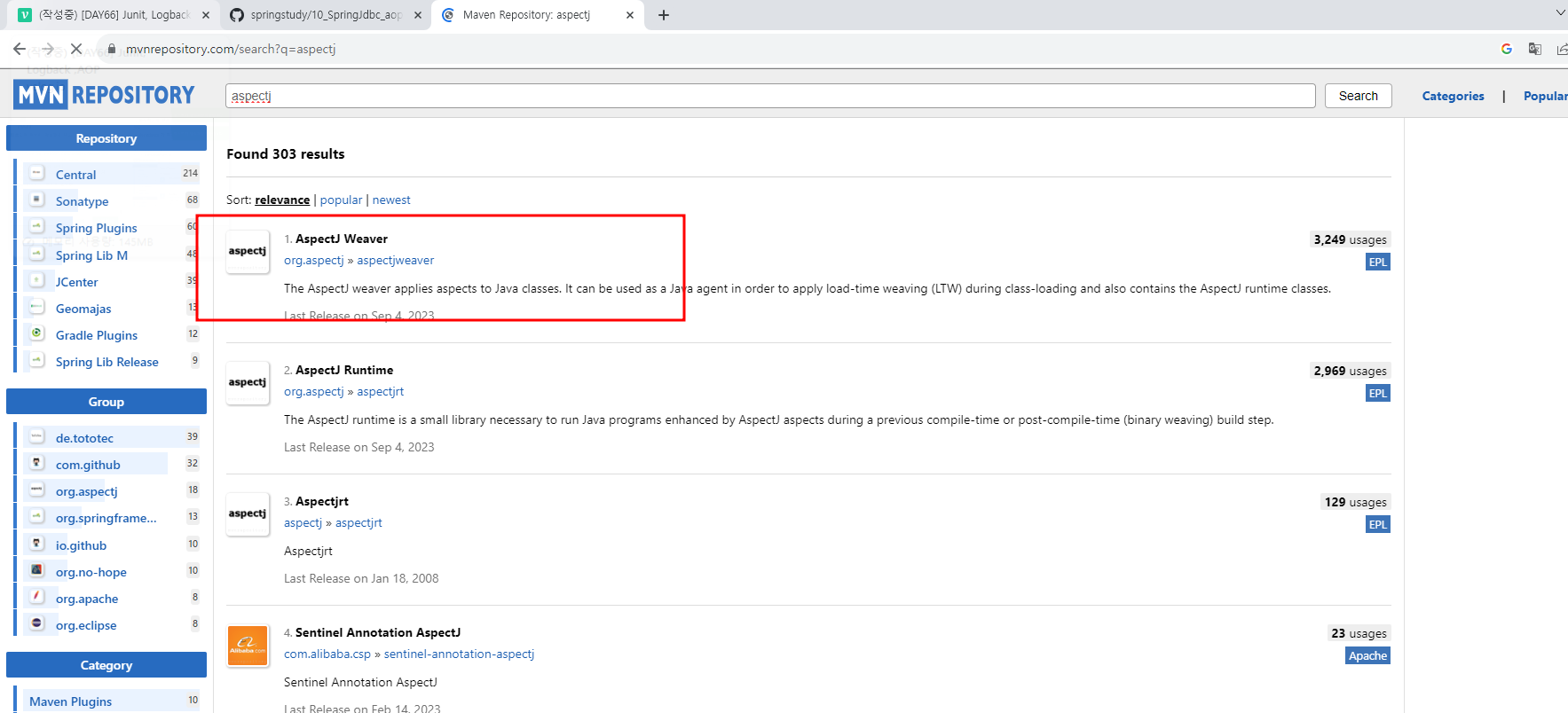Viewport: 1568px width, 713px height.
Task: Sort results by relevance
Action: click(x=282, y=200)
